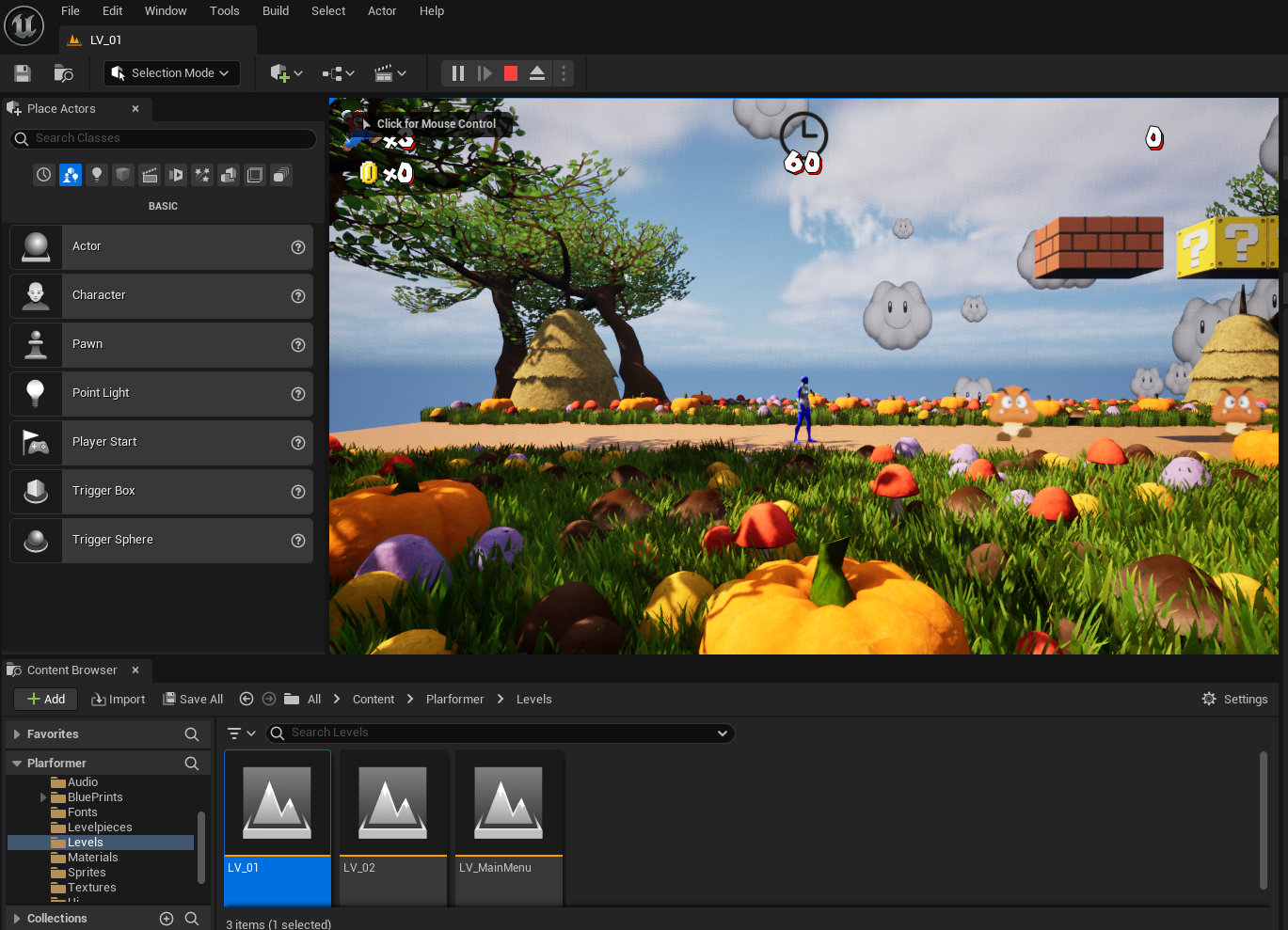Open the asset filter dropdown

[x=242, y=733]
